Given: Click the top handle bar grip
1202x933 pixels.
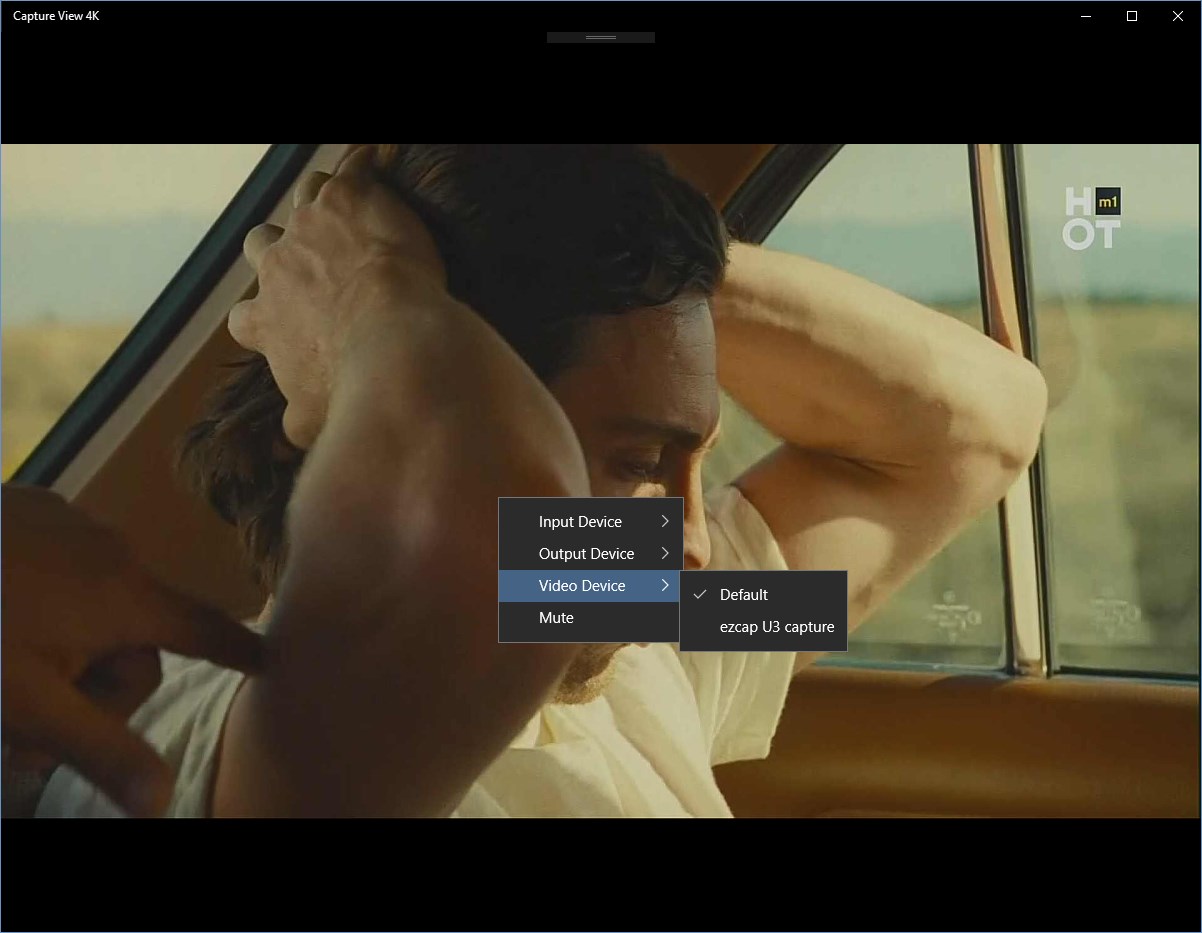Looking at the screenshot, I should (601, 37).
